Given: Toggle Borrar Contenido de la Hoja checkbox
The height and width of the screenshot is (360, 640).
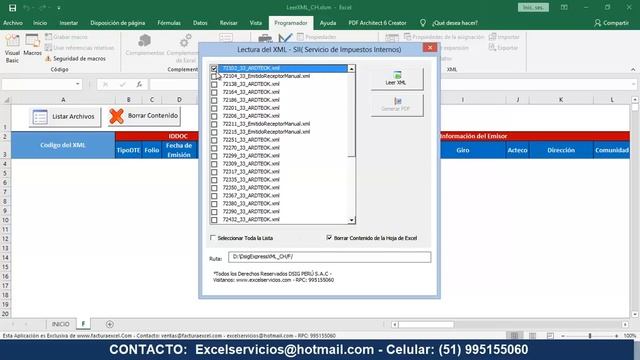Looking at the screenshot, I should coord(329,238).
